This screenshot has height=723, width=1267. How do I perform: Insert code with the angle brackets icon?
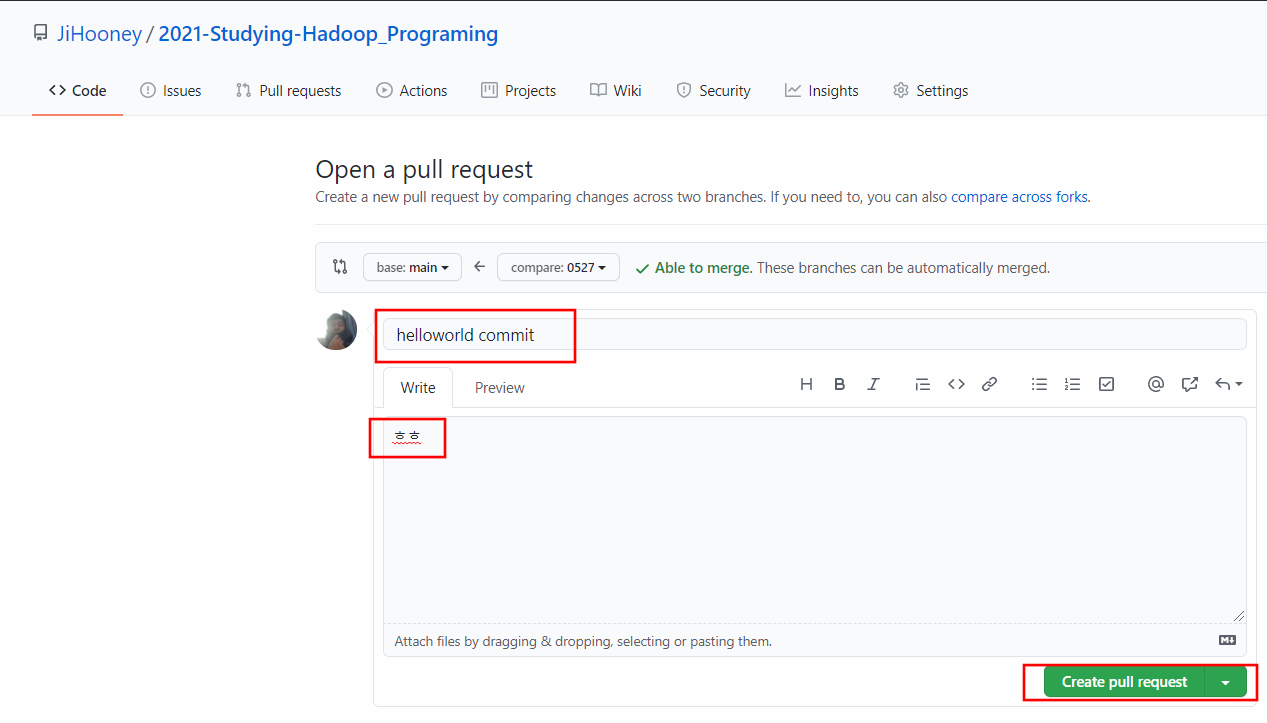pos(956,384)
